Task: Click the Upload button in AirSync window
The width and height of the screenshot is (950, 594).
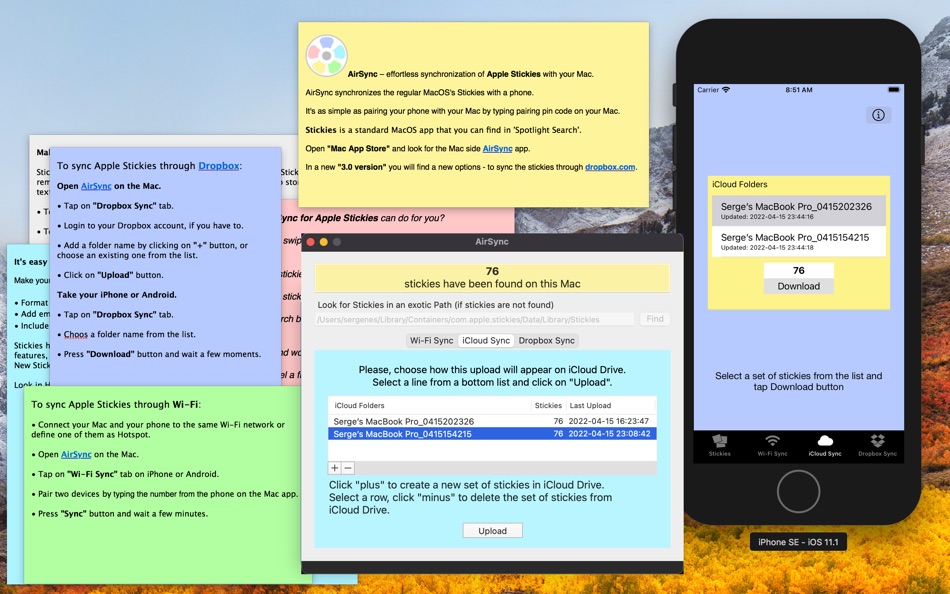Action: click(x=493, y=531)
